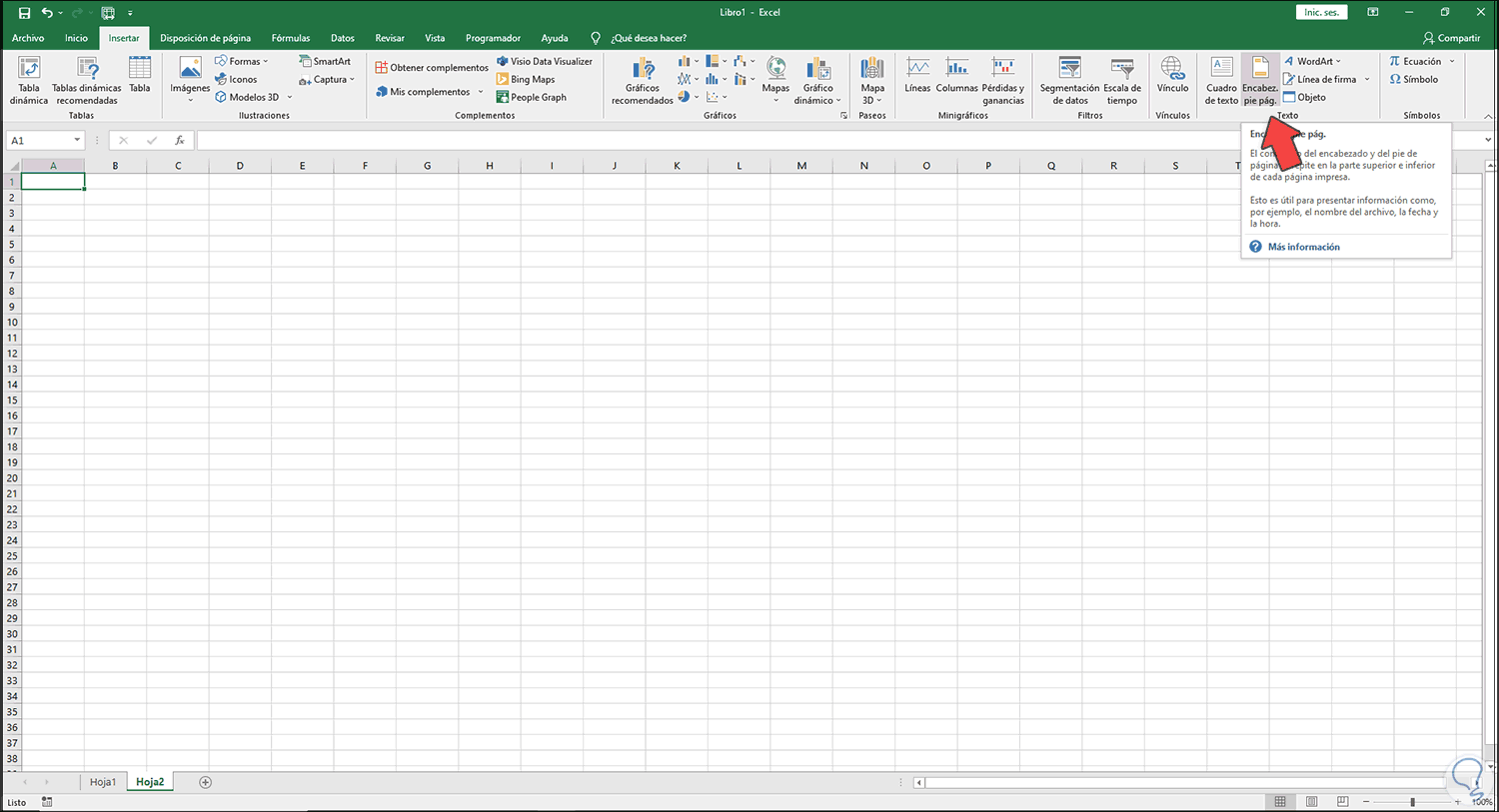Insert a SmartArt graphic

point(325,61)
